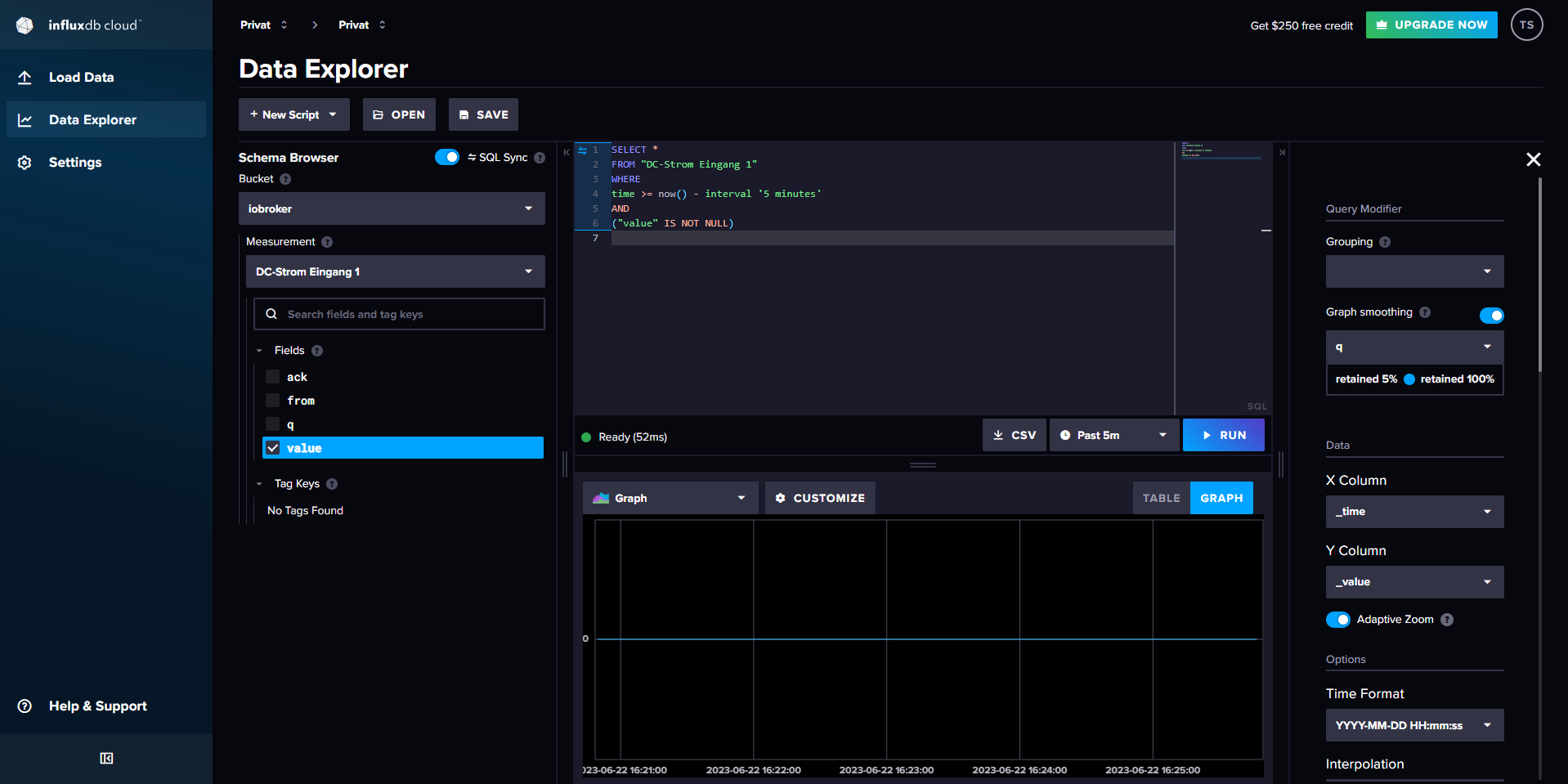Open the smoothing column q dropdown

(1414, 347)
